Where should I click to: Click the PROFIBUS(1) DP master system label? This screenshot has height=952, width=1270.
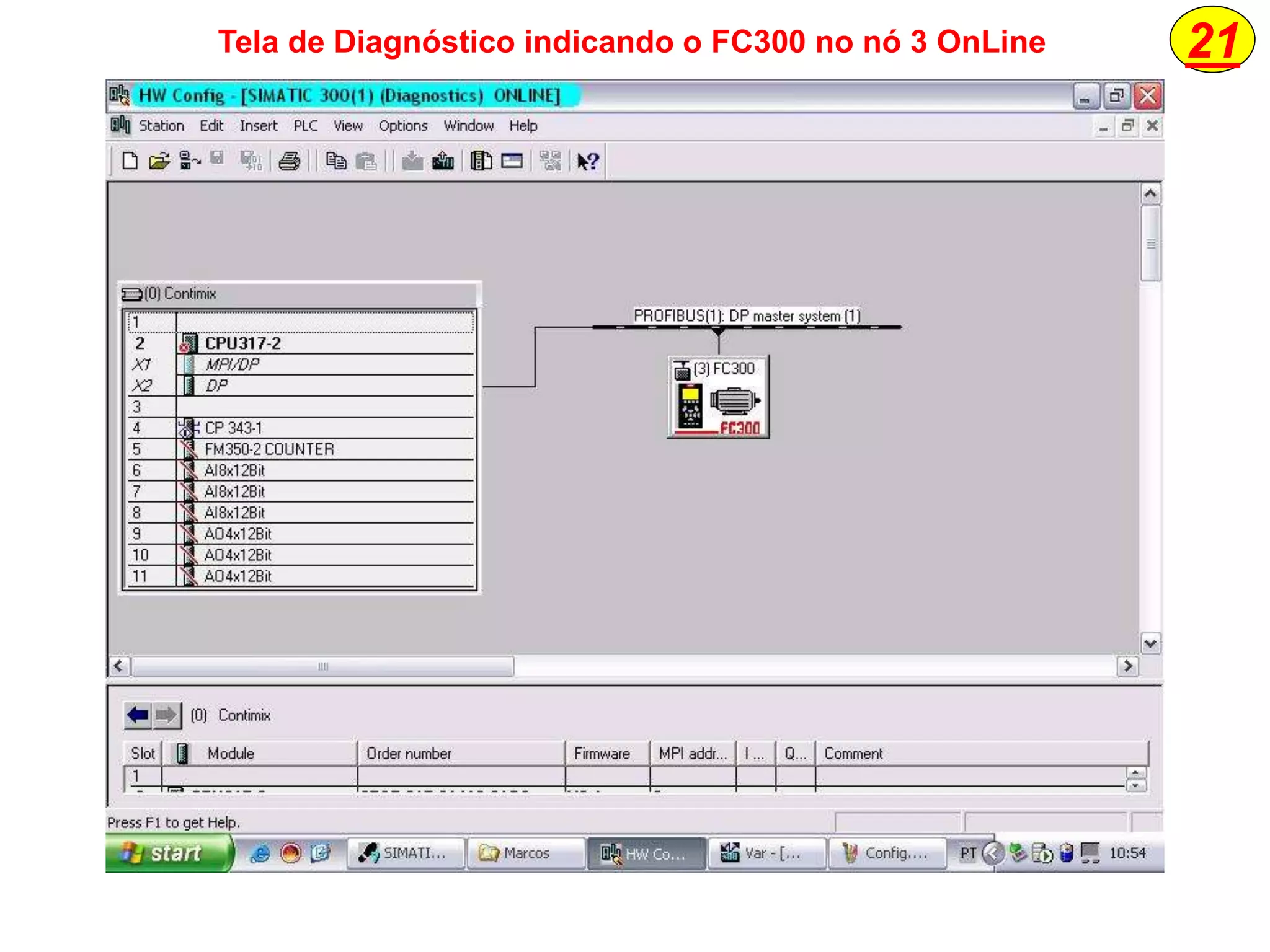(747, 315)
